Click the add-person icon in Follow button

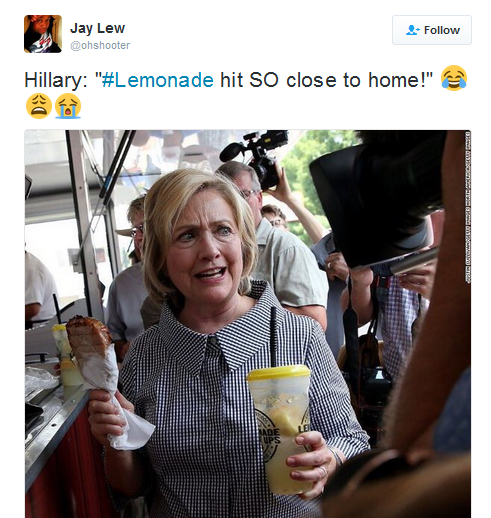coord(412,30)
